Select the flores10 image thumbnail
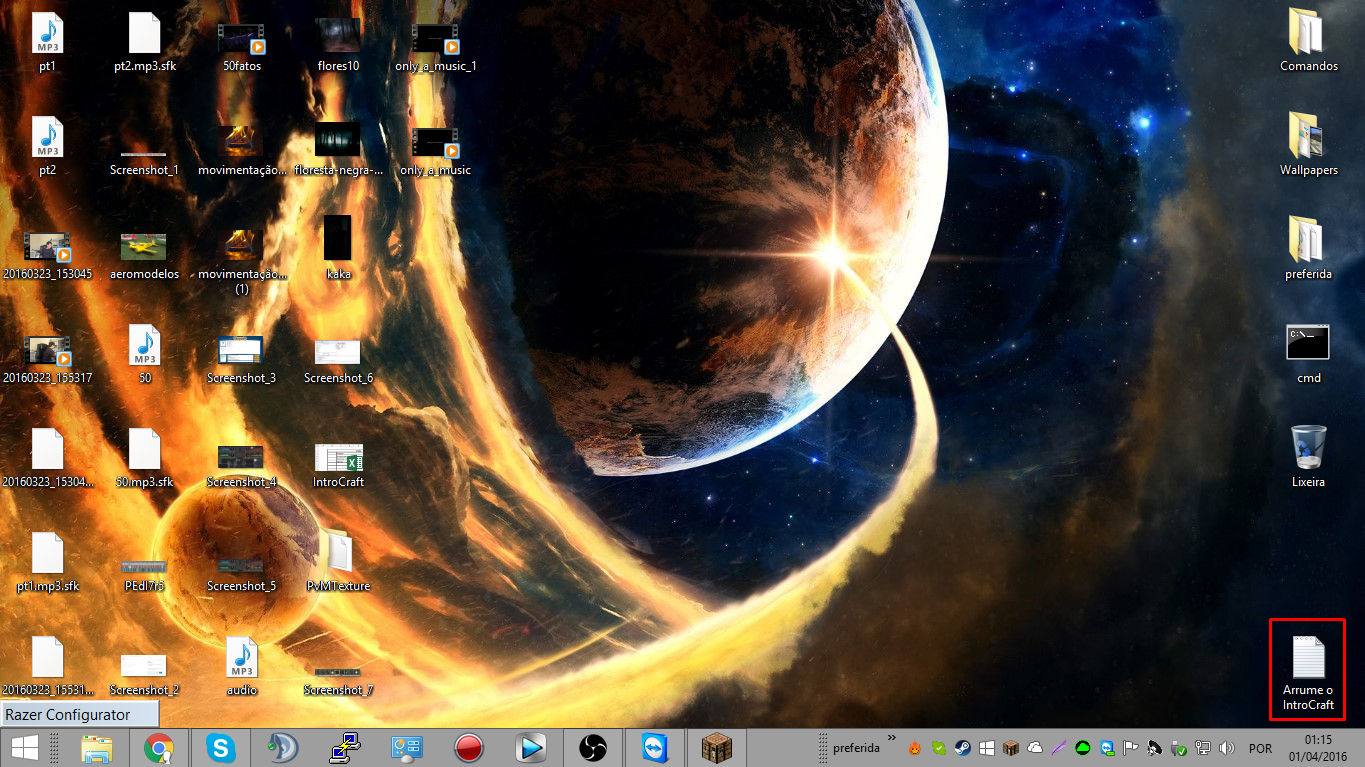The image size is (1365, 767). point(338,43)
